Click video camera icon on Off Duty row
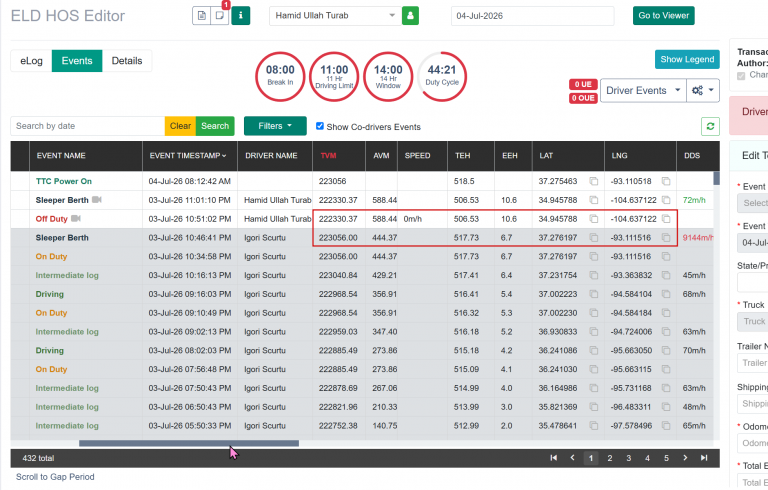 (x=75, y=219)
